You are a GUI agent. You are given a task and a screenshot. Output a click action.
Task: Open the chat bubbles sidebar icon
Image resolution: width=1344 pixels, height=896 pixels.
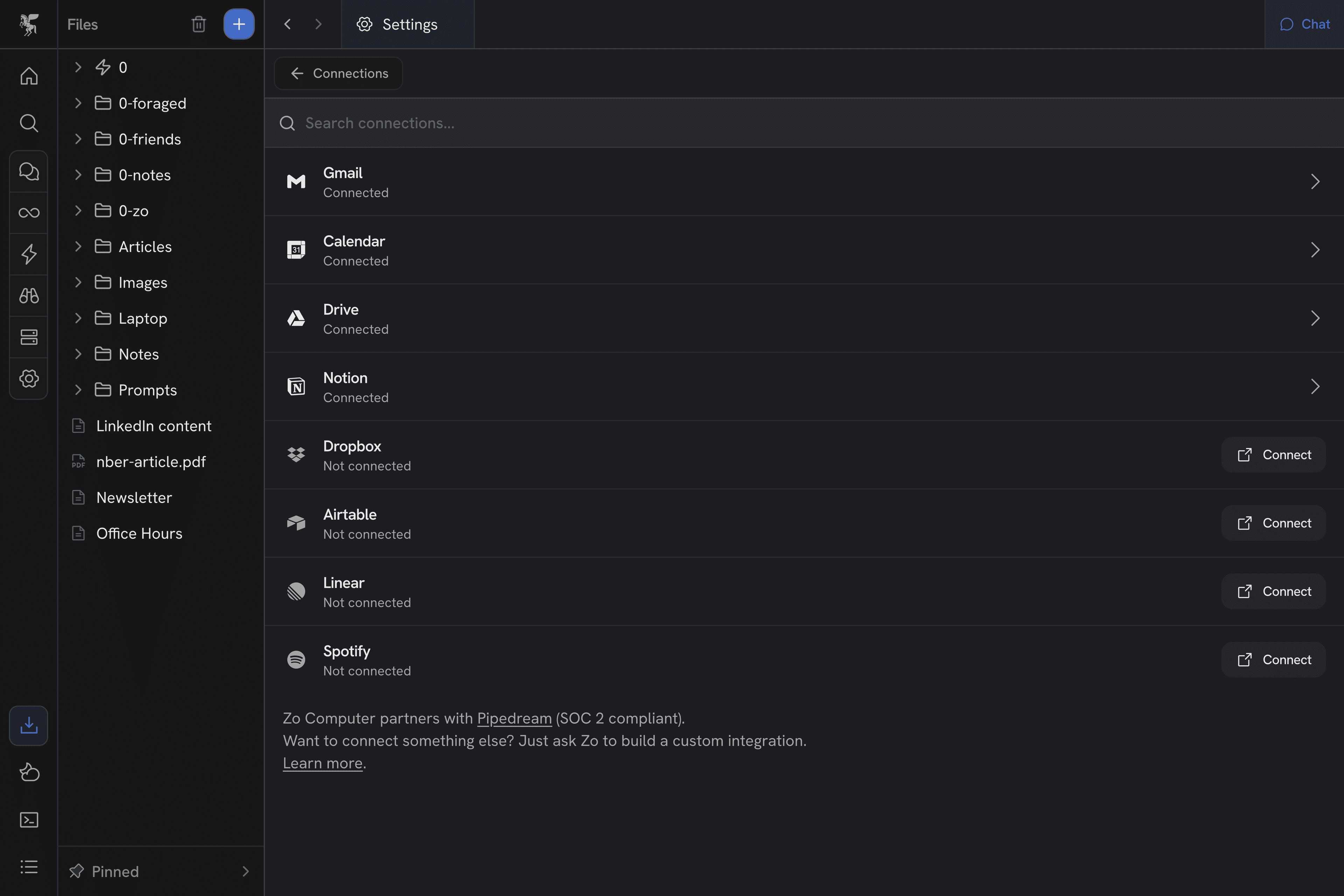(x=29, y=171)
